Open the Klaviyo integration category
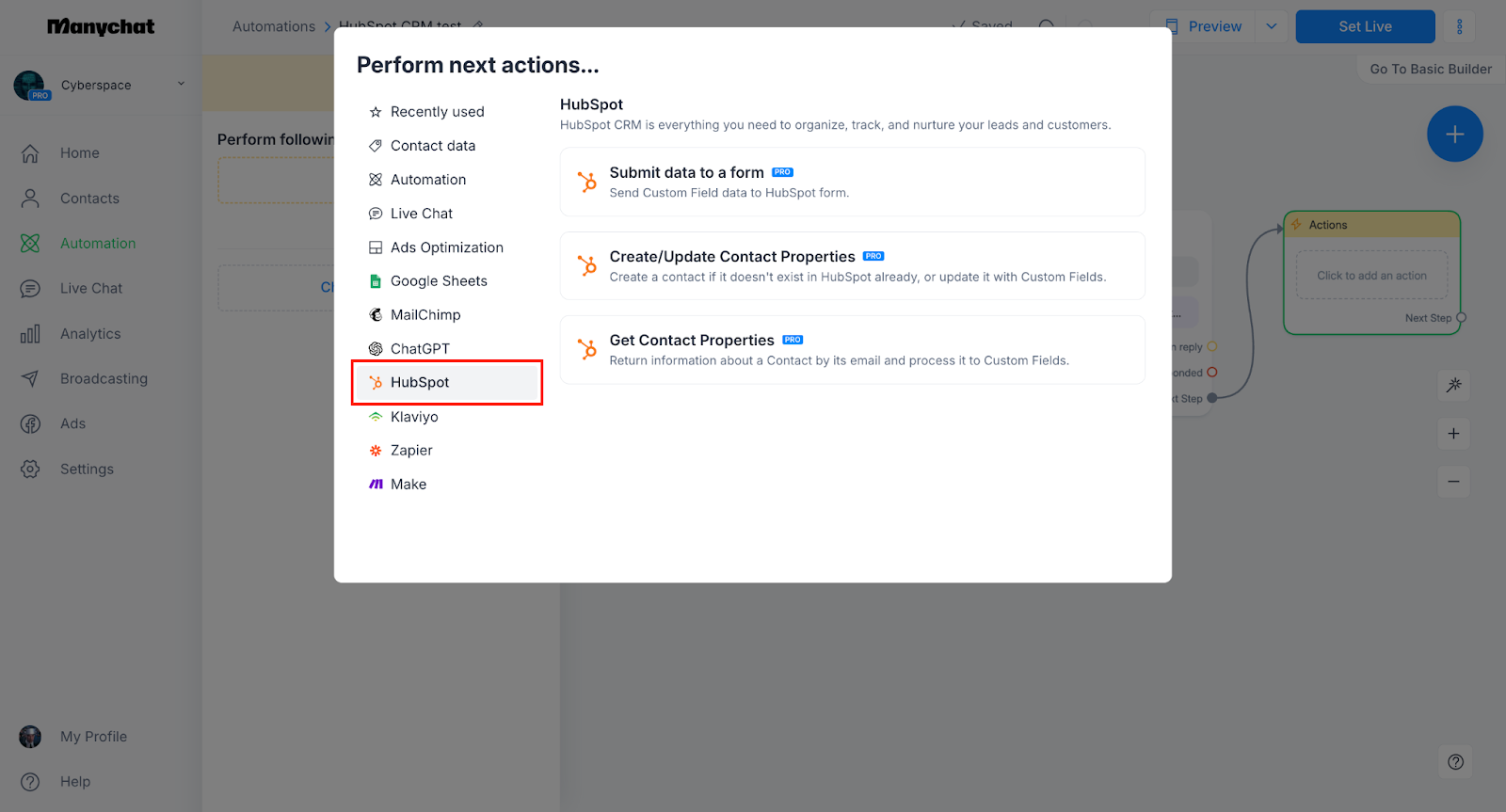This screenshot has height=812, width=1506. 414,417
